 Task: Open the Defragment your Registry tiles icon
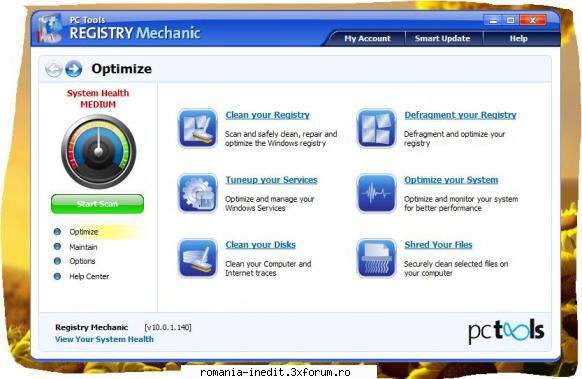coord(376,128)
